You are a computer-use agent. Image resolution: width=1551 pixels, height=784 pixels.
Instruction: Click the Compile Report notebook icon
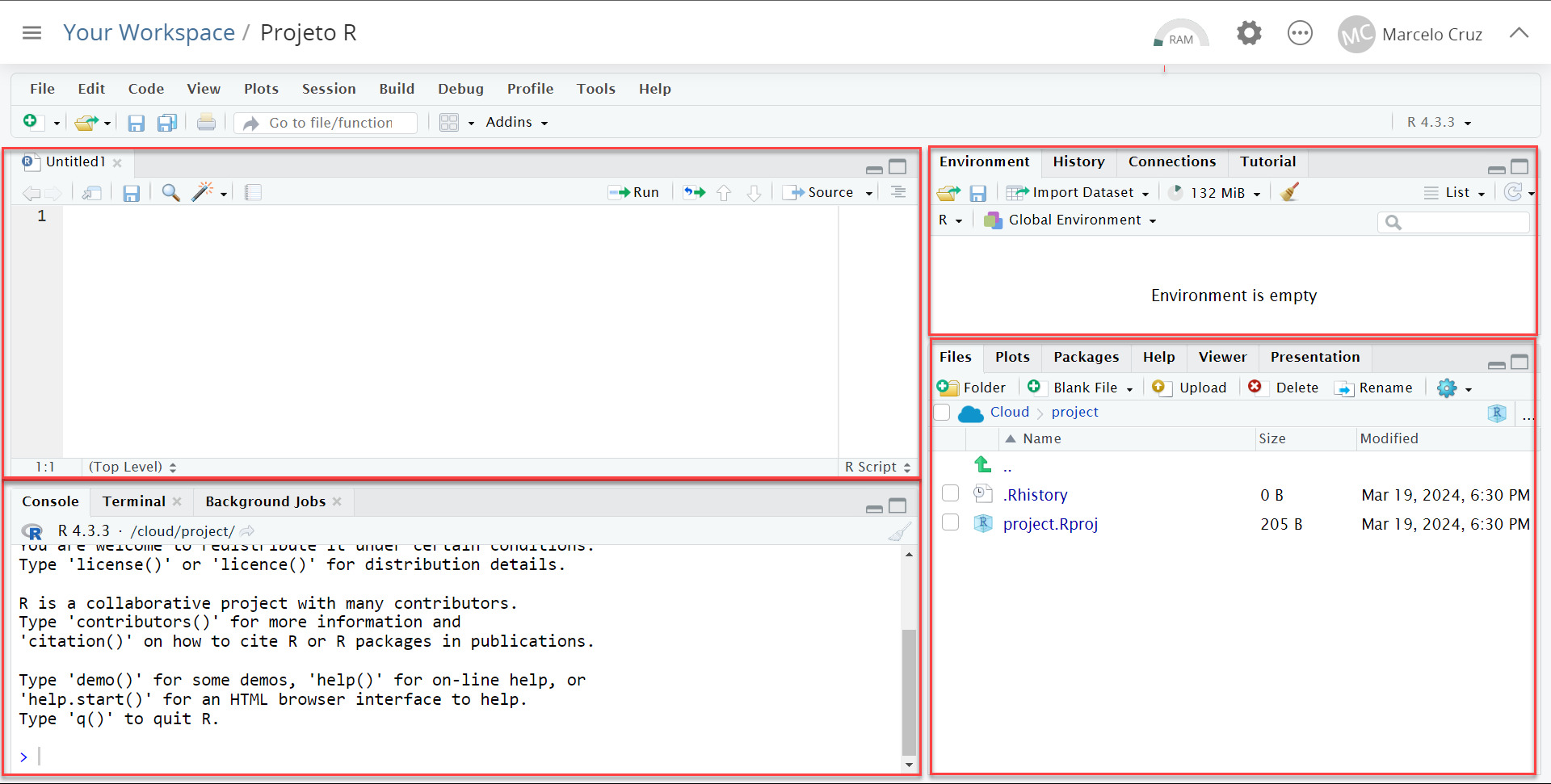click(x=254, y=192)
